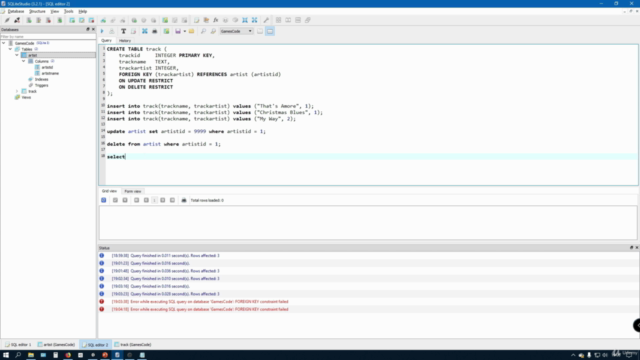
Task: Collapse the Columns node
Action: tap(24, 61)
